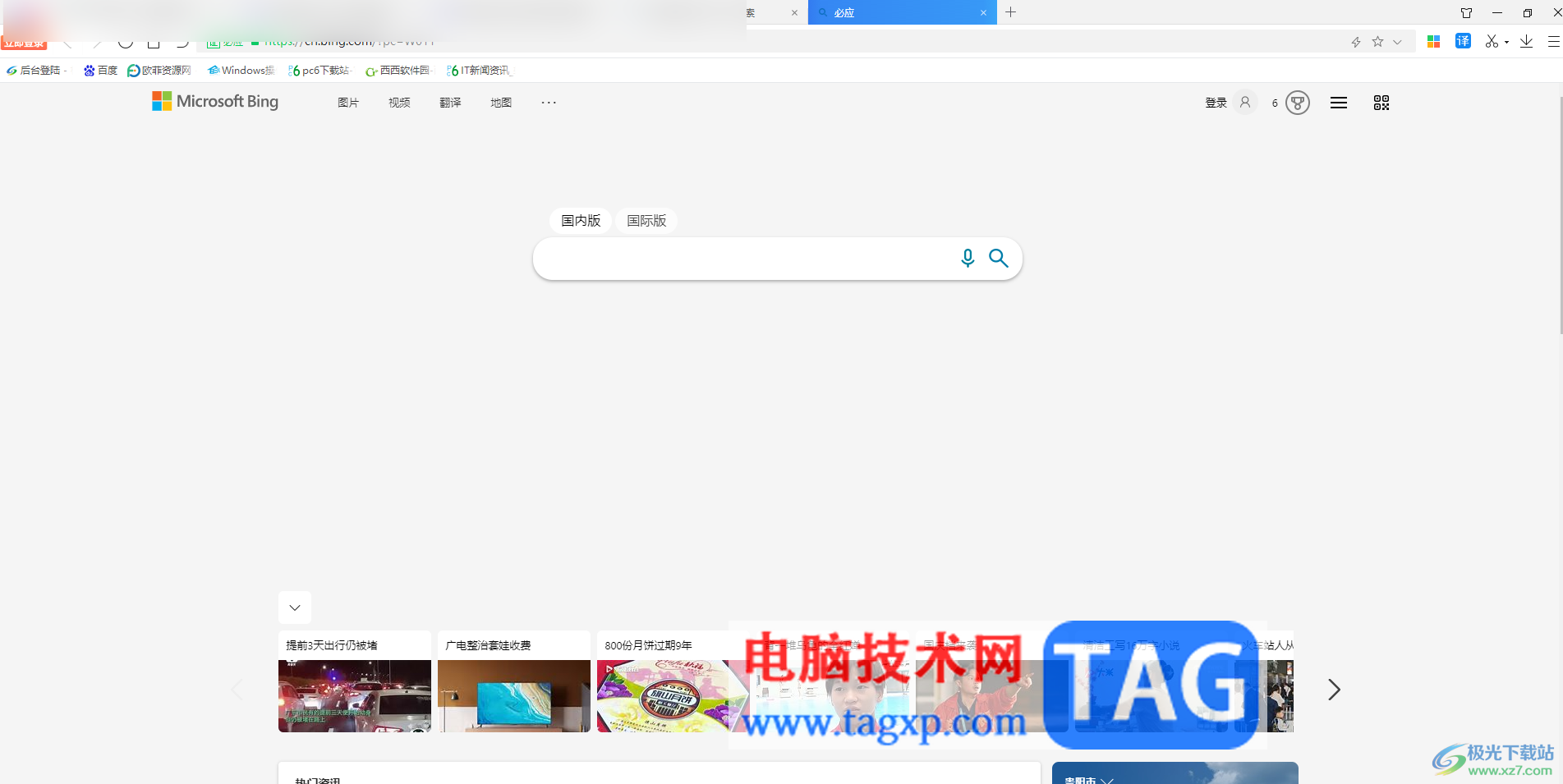Open the IT新闻资讯 bookmark
Image resolution: width=1563 pixels, height=784 pixels.
(x=480, y=71)
